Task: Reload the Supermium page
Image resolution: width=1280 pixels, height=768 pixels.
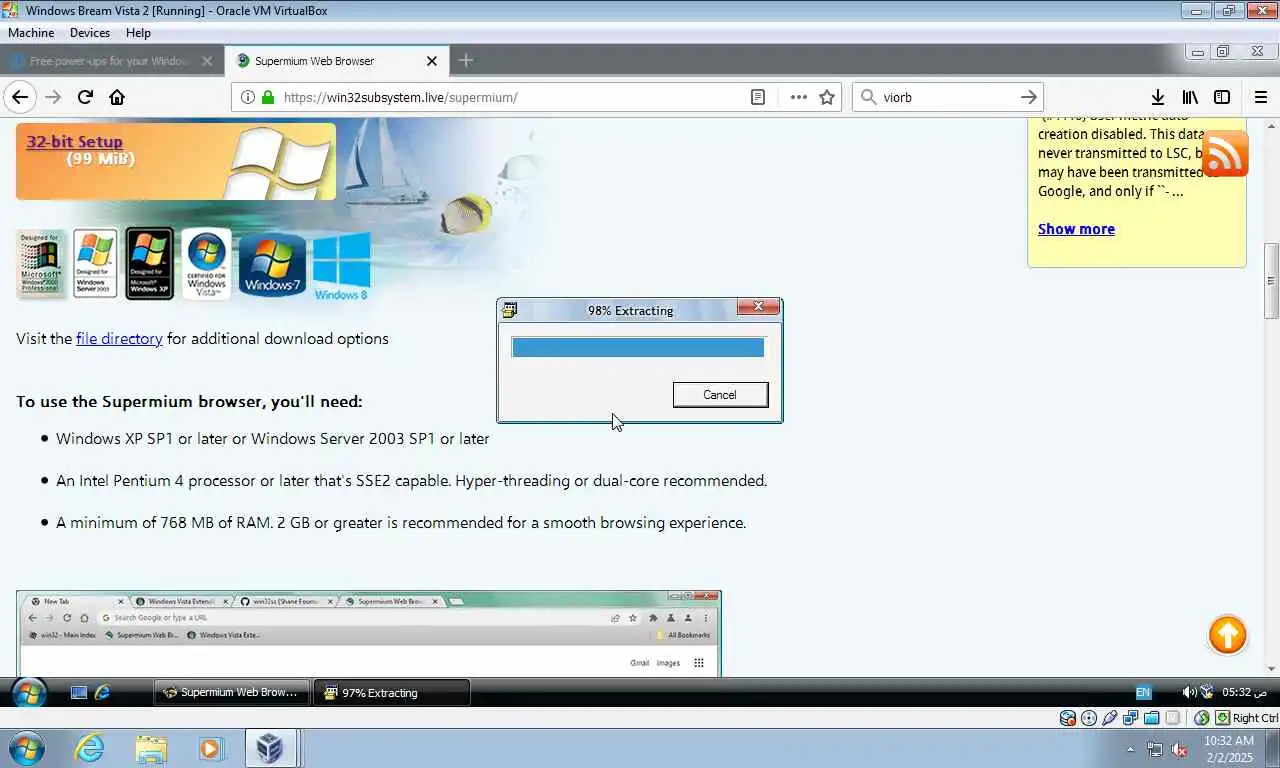Action: pos(85,97)
